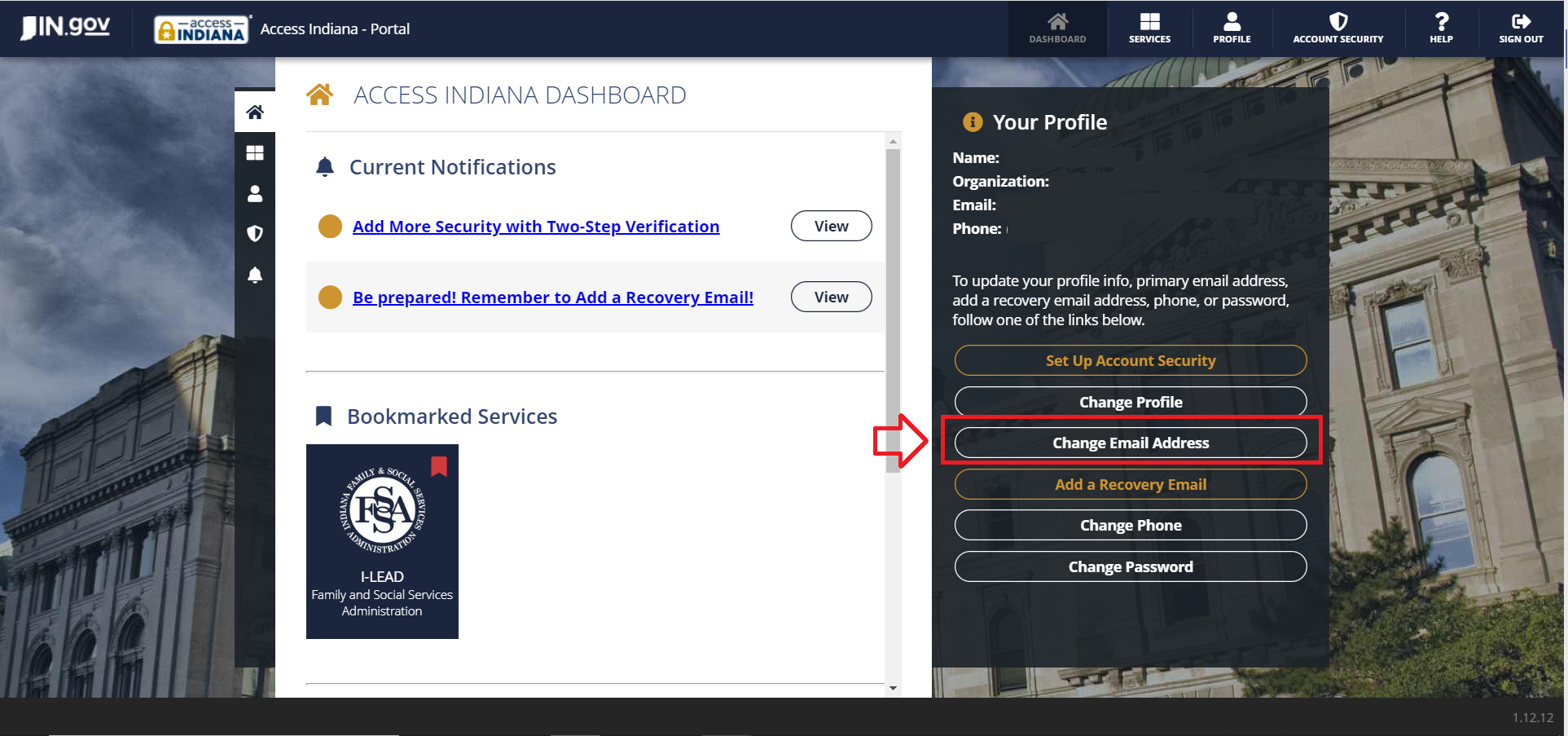
Task: Open the Help menu item
Action: (x=1441, y=29)
